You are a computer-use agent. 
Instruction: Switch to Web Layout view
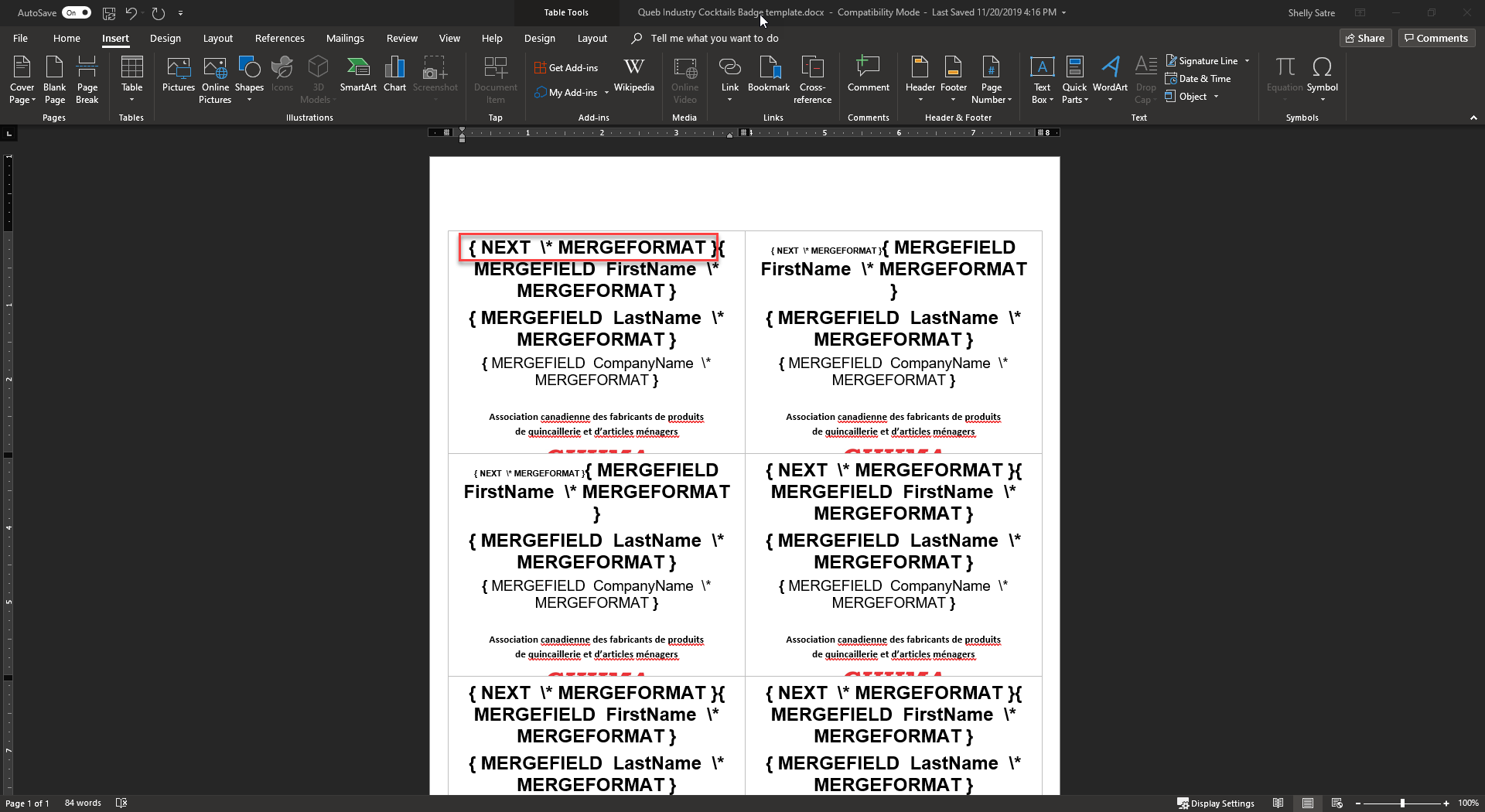(x=1336, y=803)
